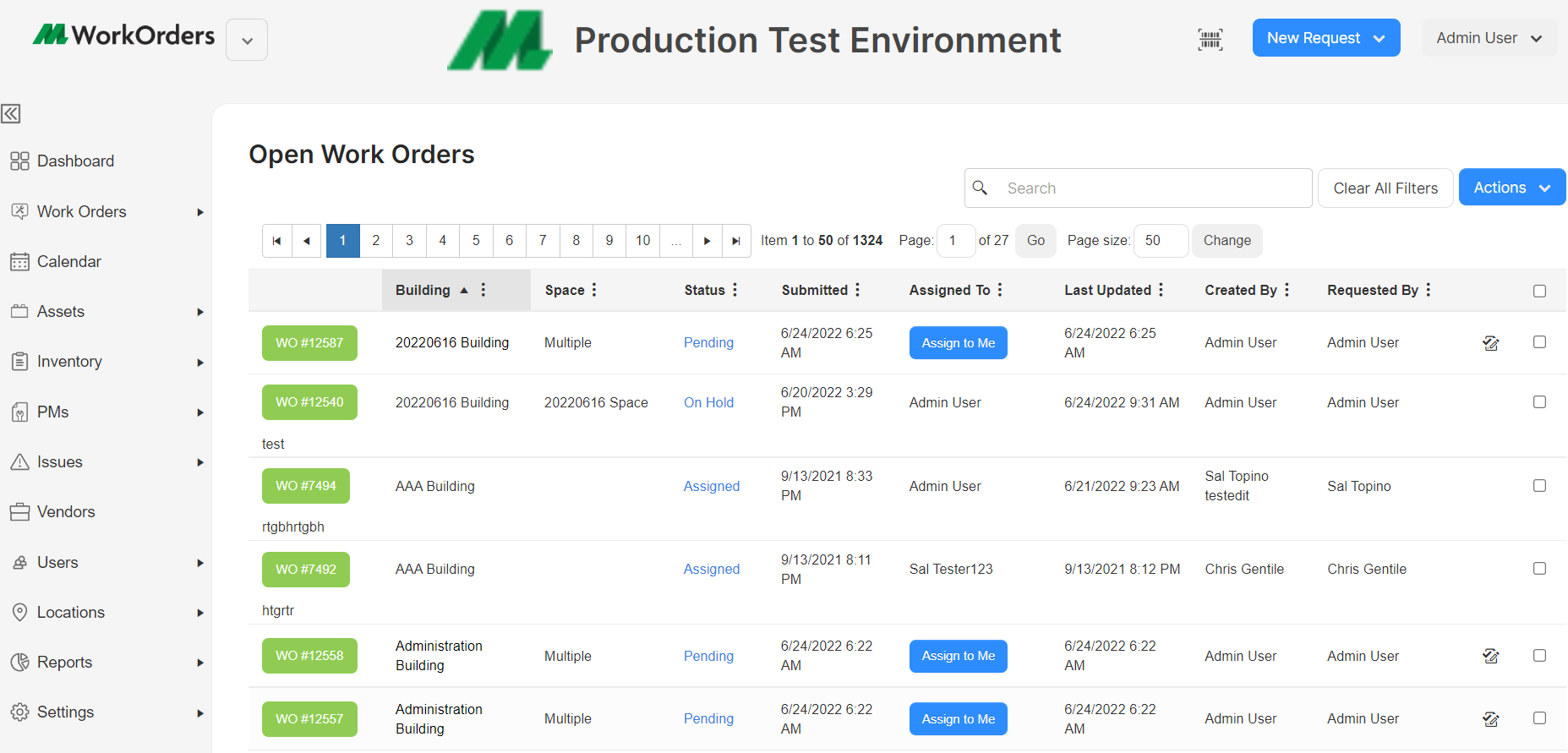Click On Hold status link for WO #12540
The width and height of the screenshot is (1568, 753).
click(708, 402)
